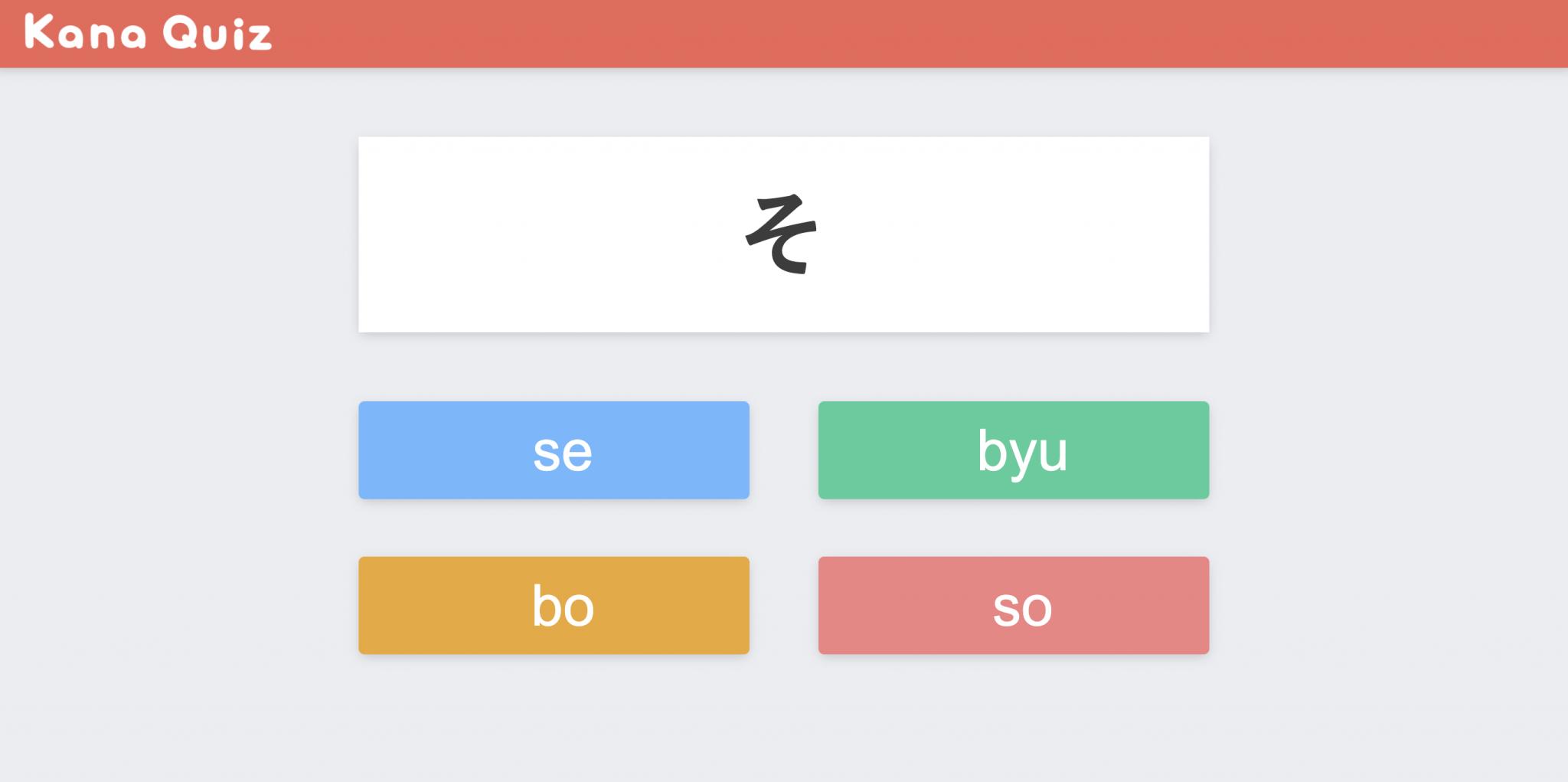Screen dimensions: 1568x782
Task: Select the green "byu" answer button
Action: (1014, 450)
